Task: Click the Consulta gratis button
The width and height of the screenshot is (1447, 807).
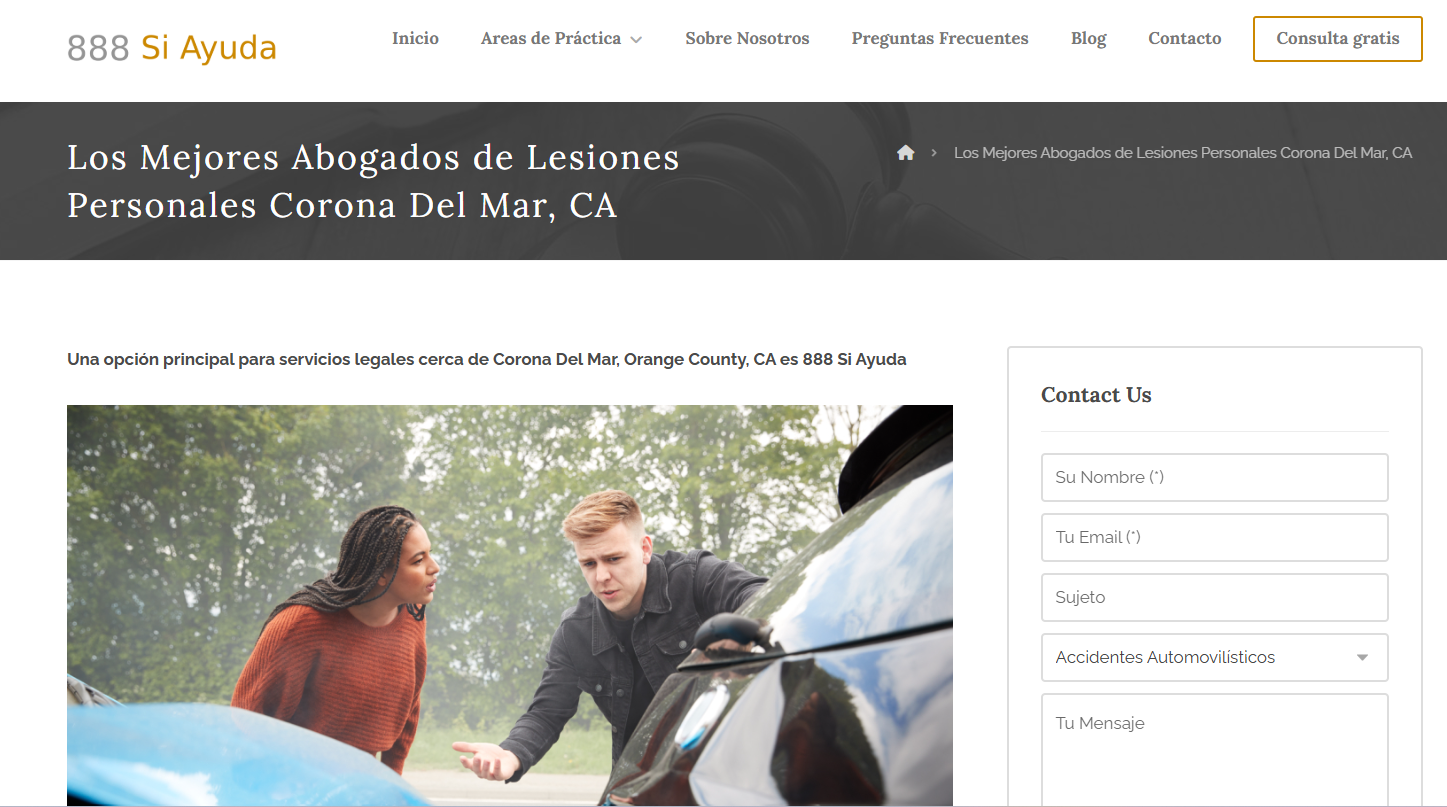Action: point(1337,39)
